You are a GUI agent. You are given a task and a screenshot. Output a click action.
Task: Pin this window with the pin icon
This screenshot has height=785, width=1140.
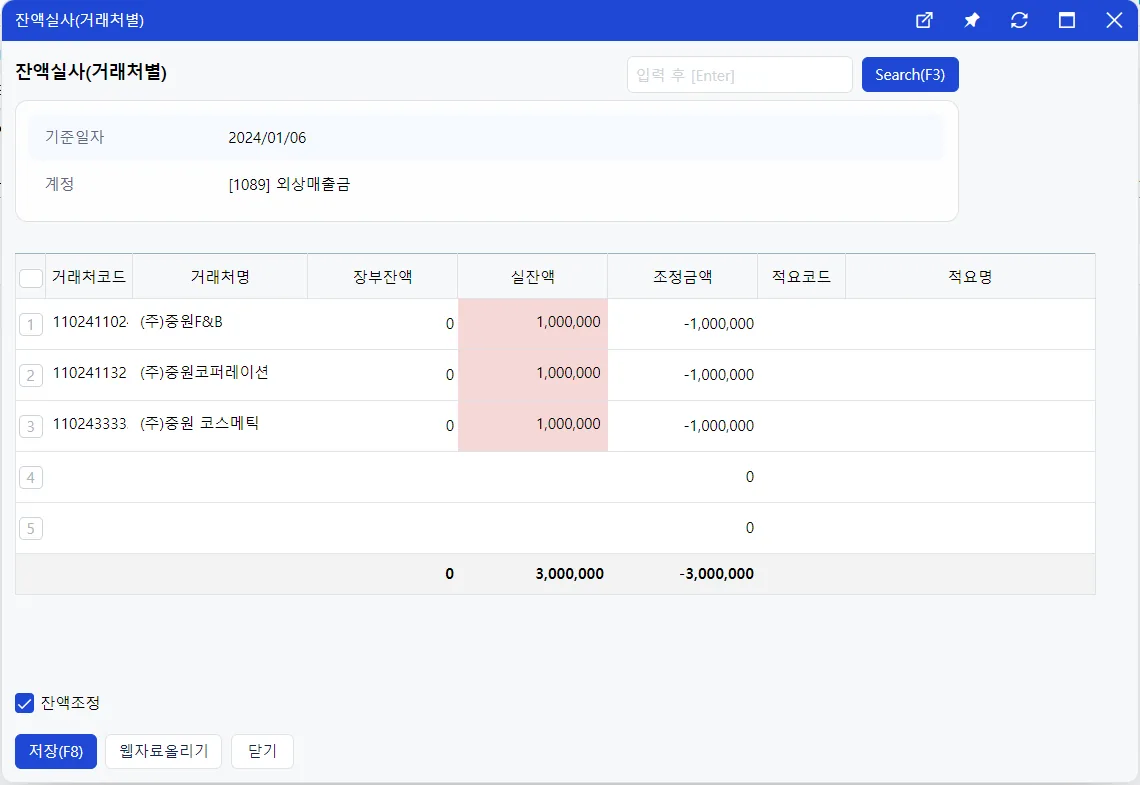(971, 20)
